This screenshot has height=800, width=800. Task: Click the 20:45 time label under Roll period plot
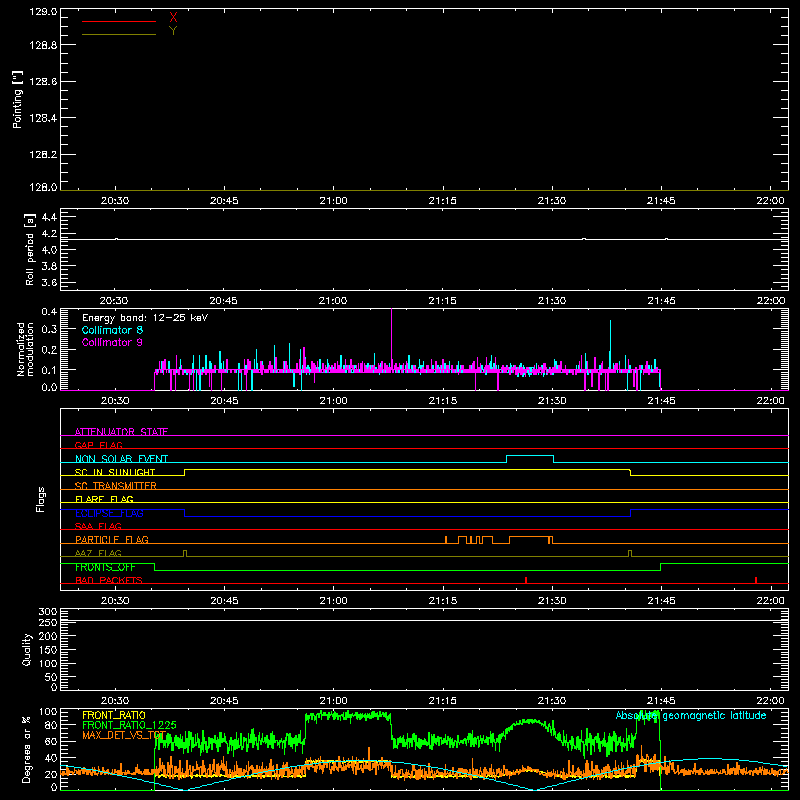click(x=223, y=301)
